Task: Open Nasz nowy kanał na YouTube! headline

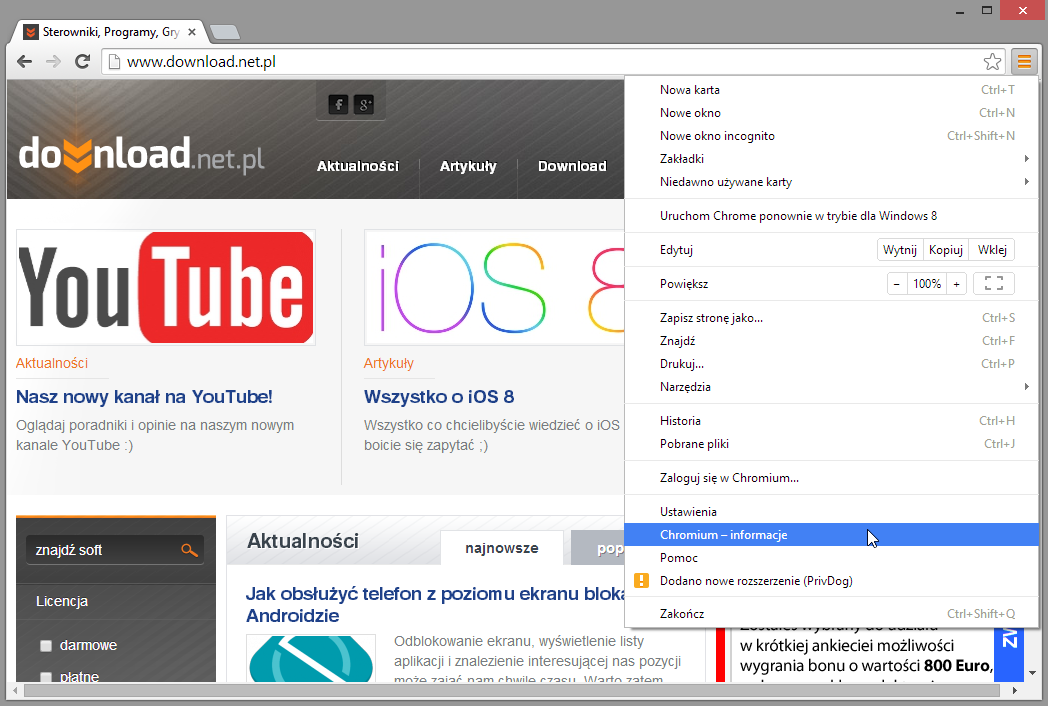Action: (144, 396)
